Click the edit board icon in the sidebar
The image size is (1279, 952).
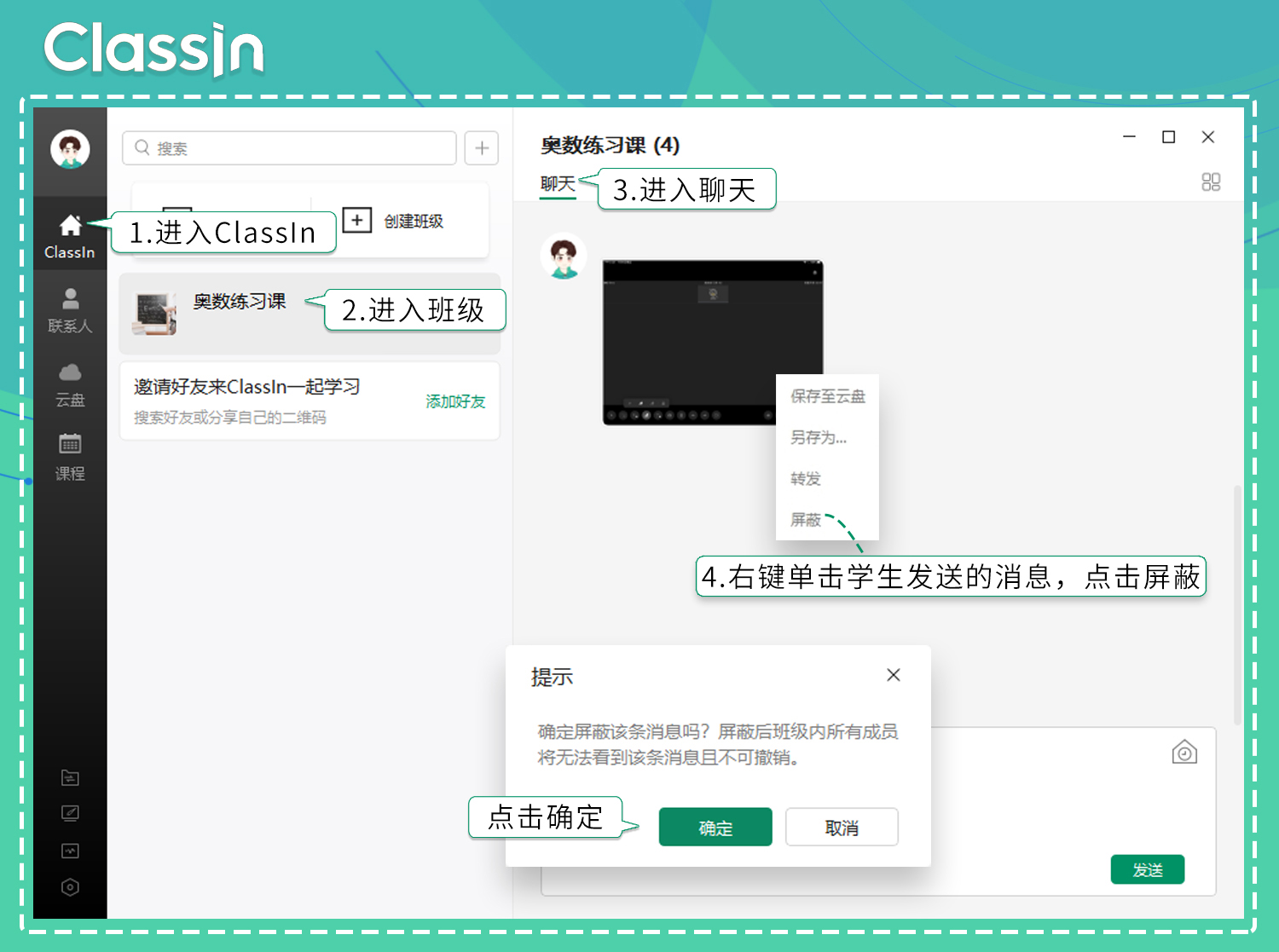pos(70,814)
